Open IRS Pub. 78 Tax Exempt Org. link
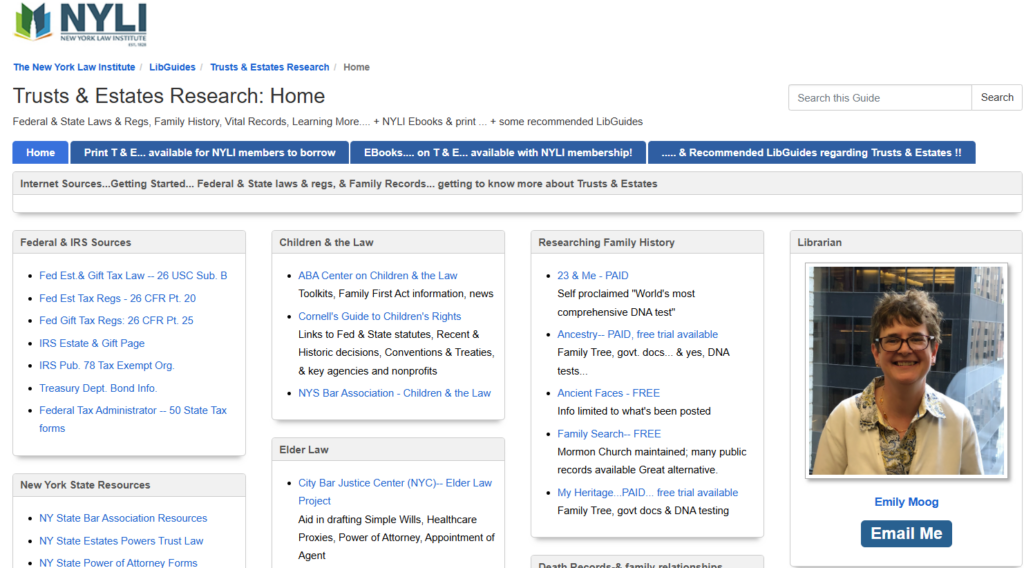 [106, 366]
